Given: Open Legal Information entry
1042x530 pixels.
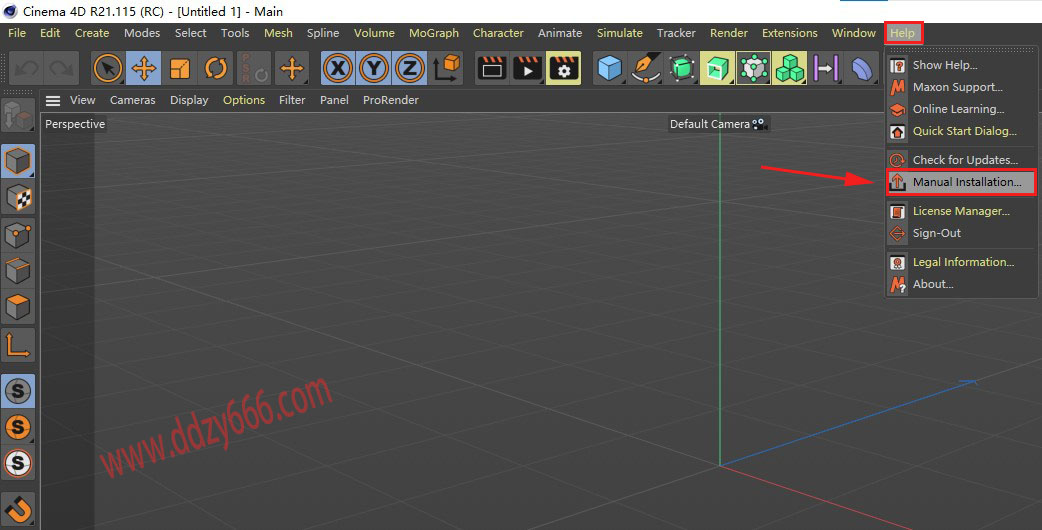Looking at the screenshot, I should point(961,262).
